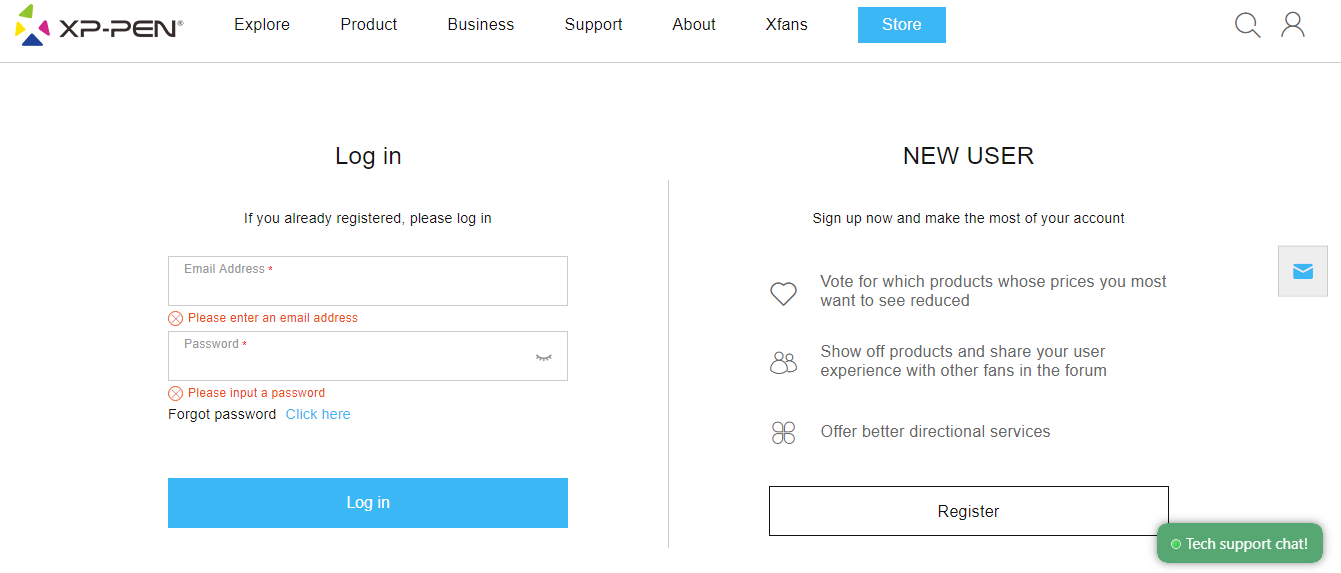Open the Explore menu

click(x=262, y=25)
